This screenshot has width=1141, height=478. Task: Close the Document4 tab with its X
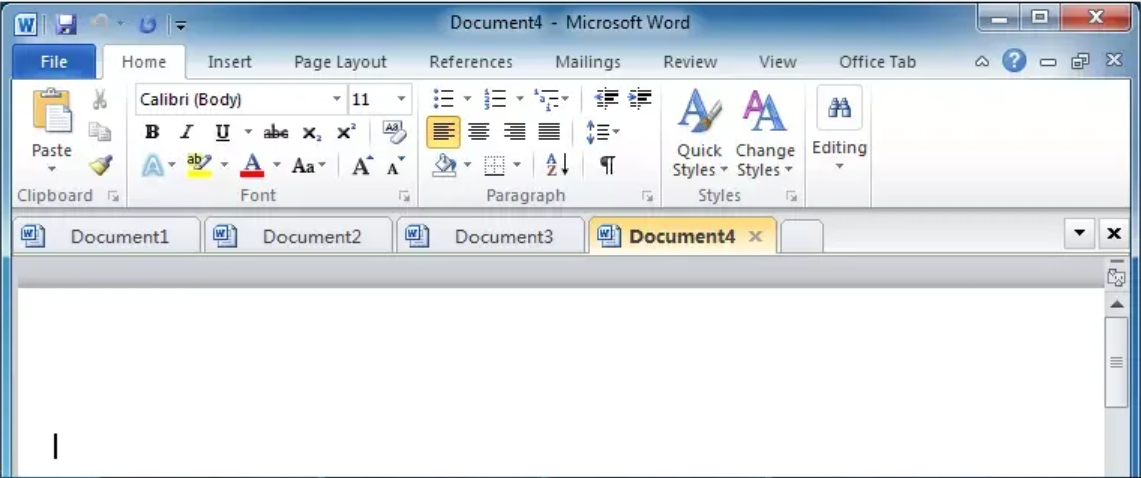[755, 236]
